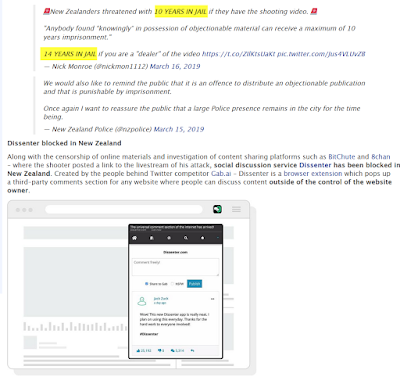Click the green user avatar of the commenter
Viewport: 400px width, 377px height.
pos(142,301)
